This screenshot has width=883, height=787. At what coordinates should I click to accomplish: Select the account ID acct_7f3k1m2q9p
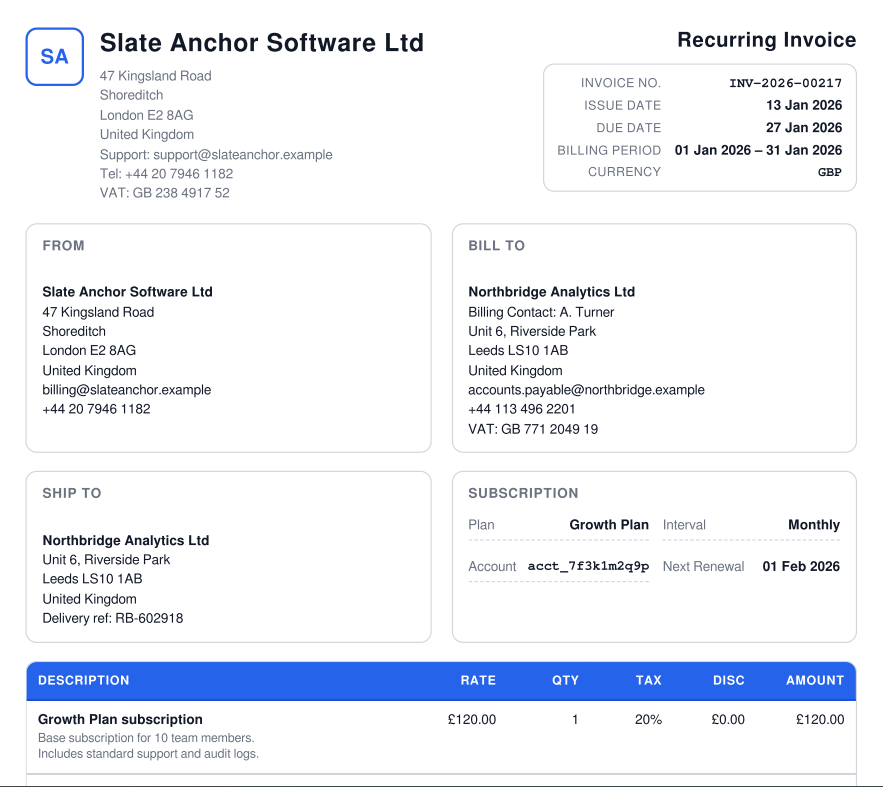tap(588, 567)
